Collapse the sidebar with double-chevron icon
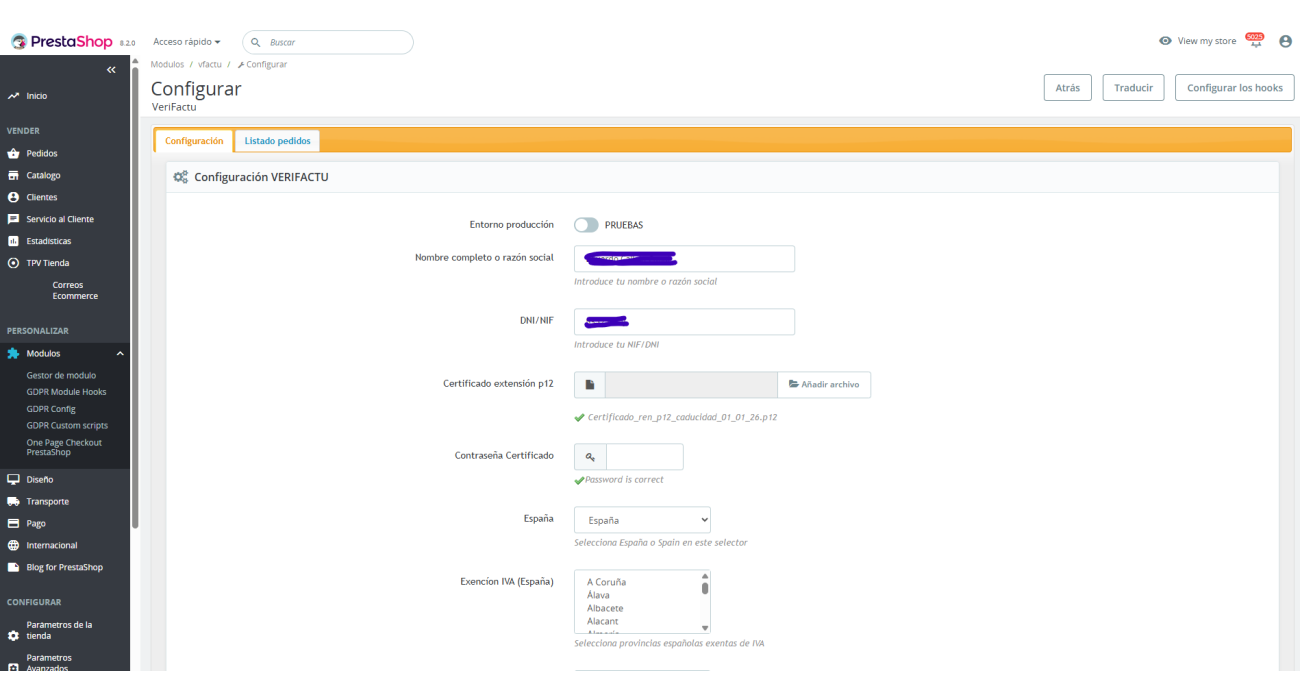Screen dimensions: 1300x700 (112, 69)
